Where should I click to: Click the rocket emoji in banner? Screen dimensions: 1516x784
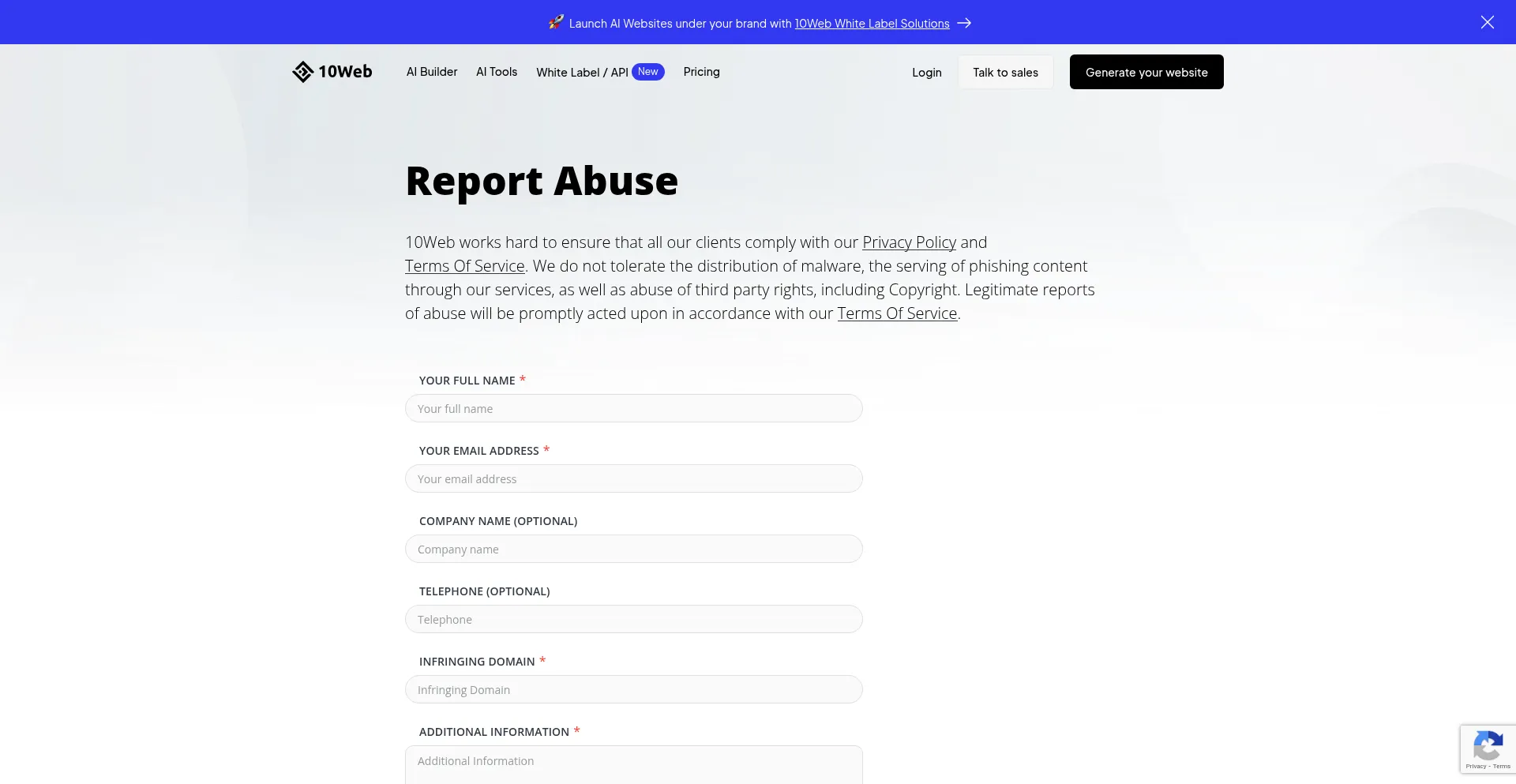556,23
